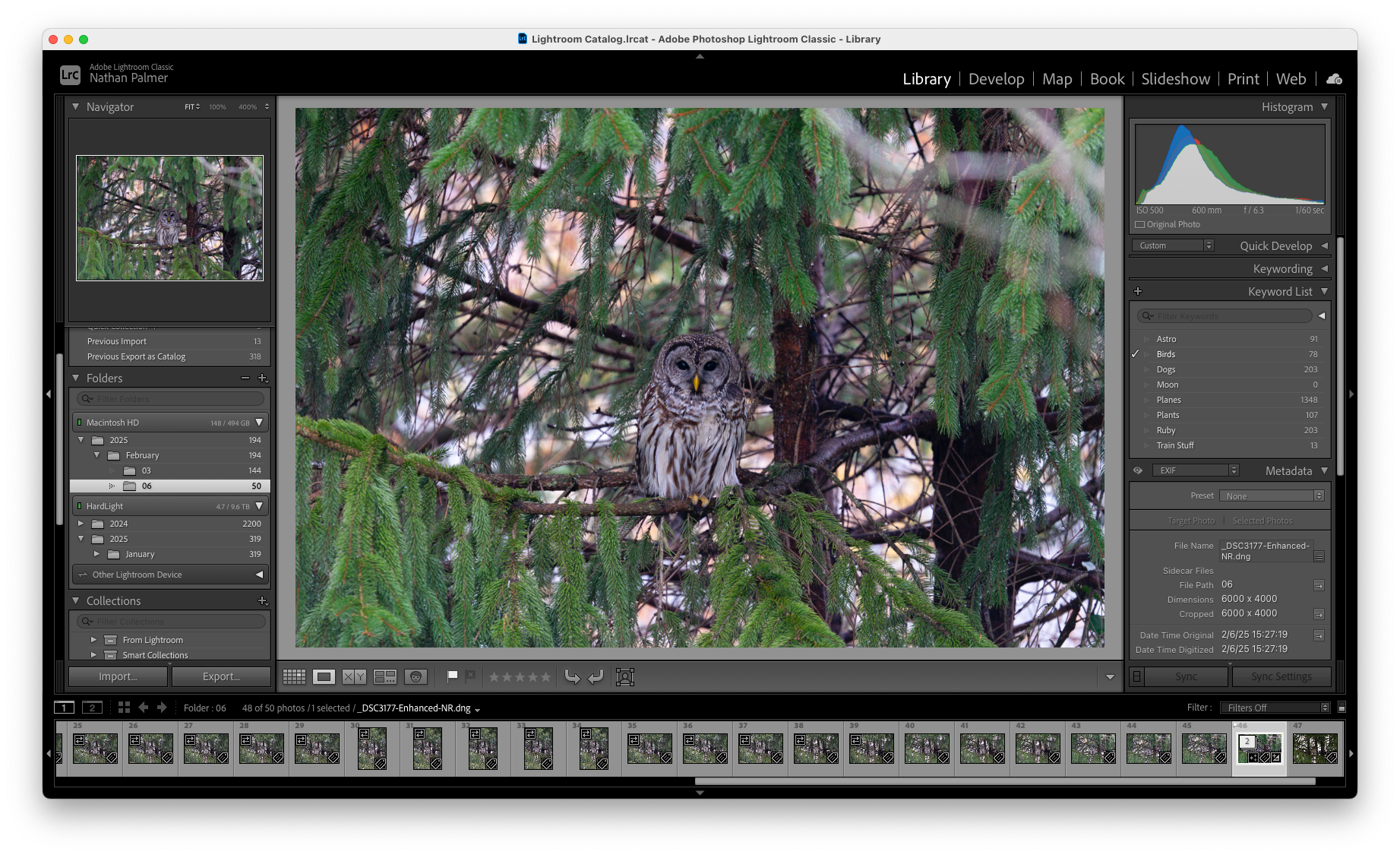Collapse the Histogram panel
Viewport: 1400px width, 855px height.
1324,107
